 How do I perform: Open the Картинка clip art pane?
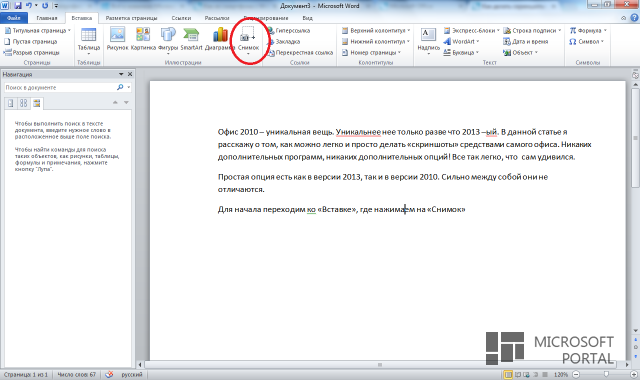pyautogui.click(x=143, y=39)
